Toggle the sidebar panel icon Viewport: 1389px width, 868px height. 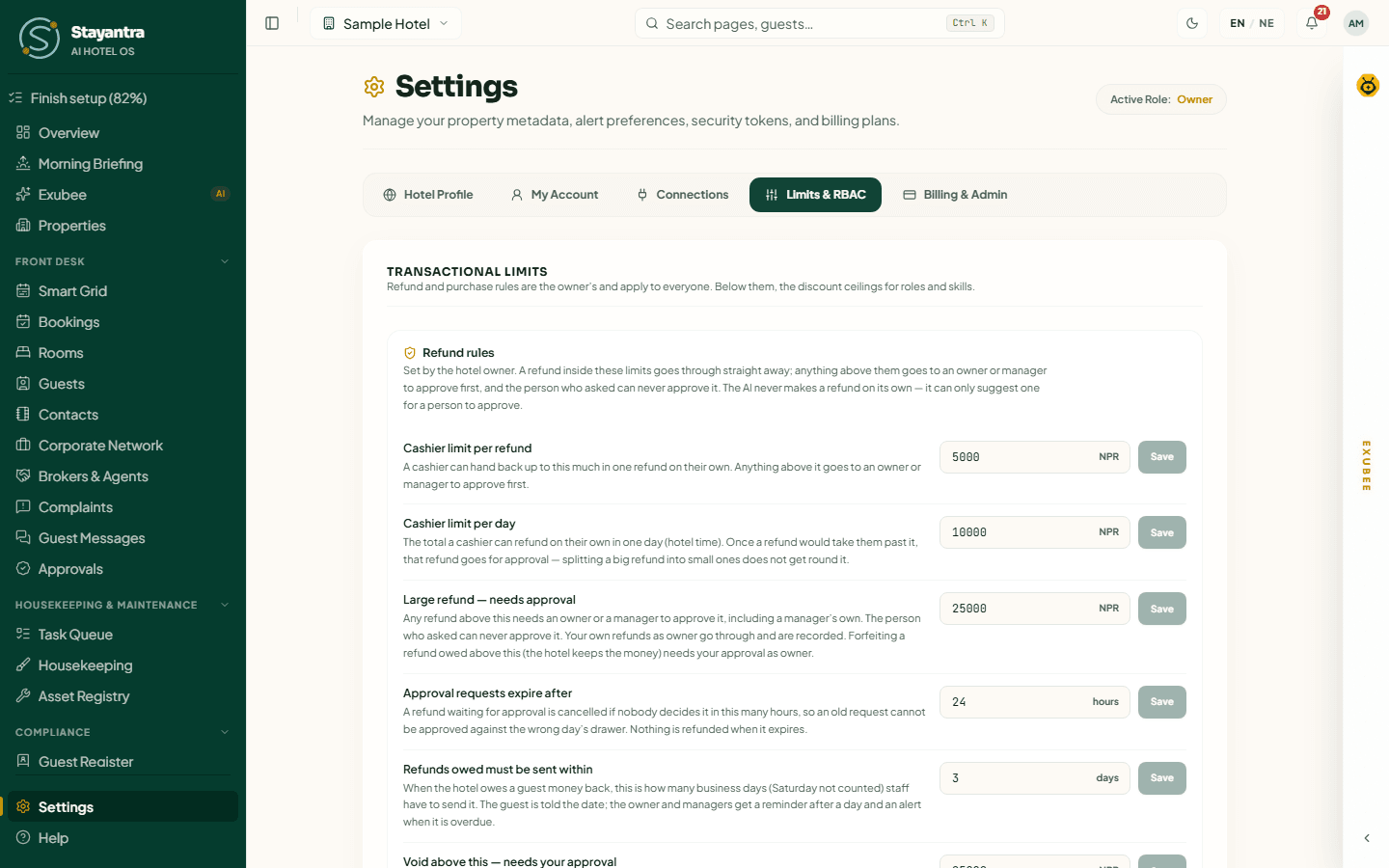click(272, 23)
